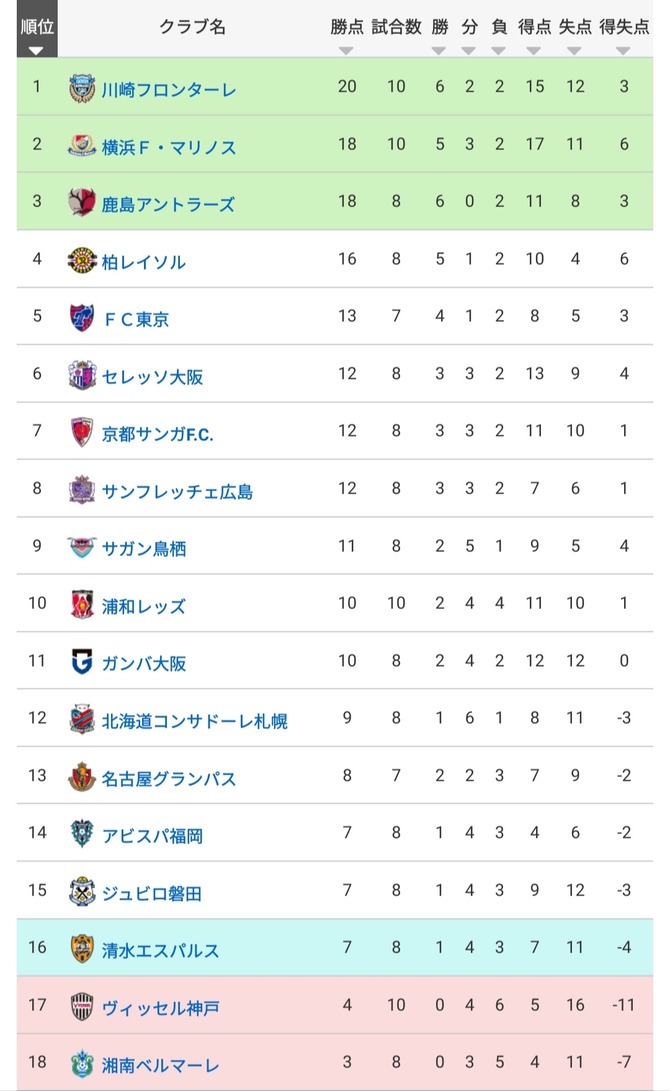This screenshot has width=670, height=1091.
Task: Click the FC Tokyo crest icon
Action: (x=82, y=318)
